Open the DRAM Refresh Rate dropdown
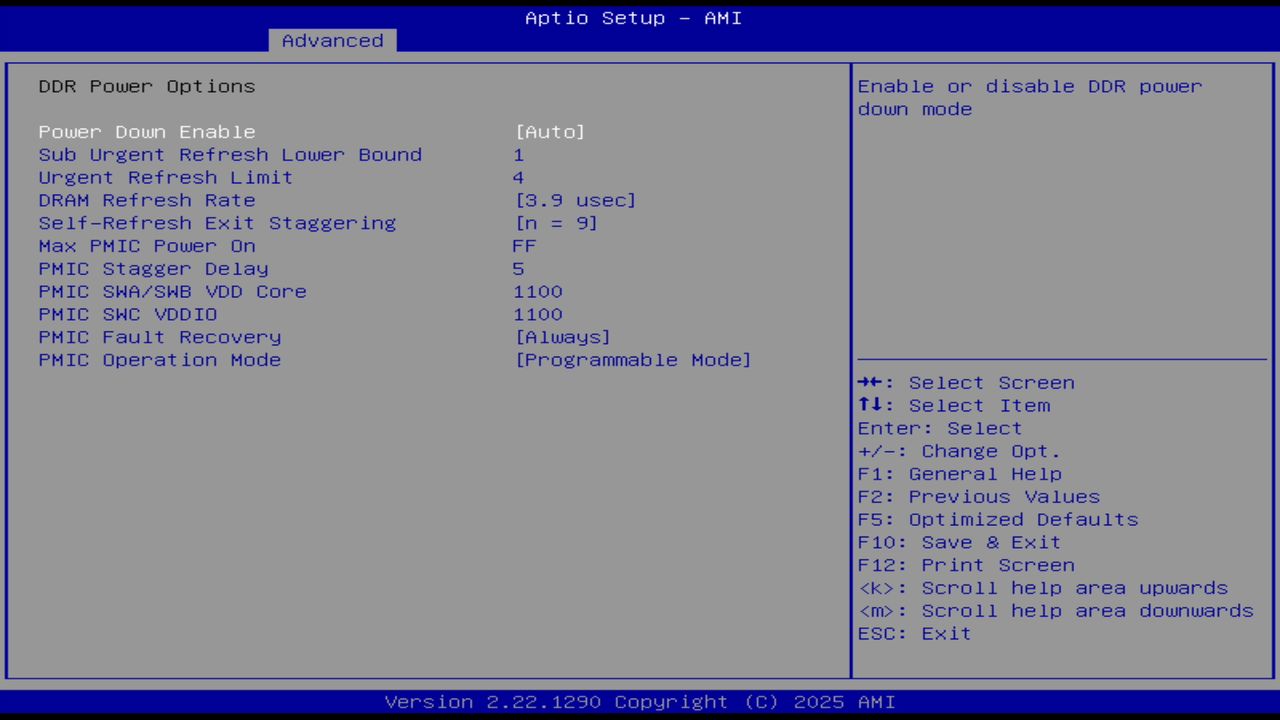The width and height of the screenshot is (1280, 720). coord(575,200)
